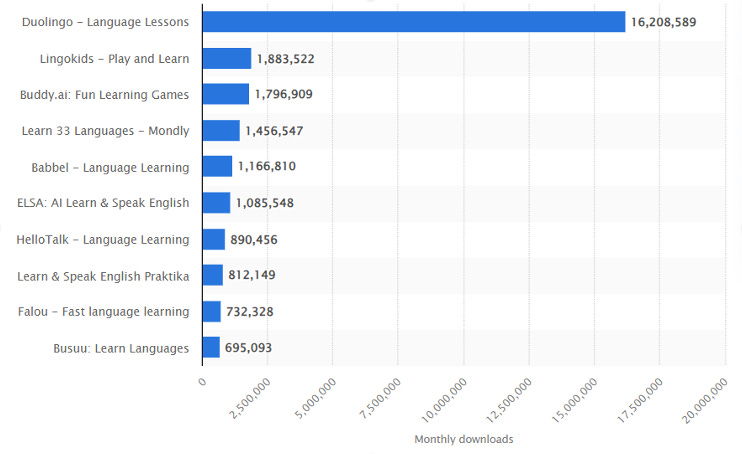Click the 'Learn & Speak English Praktika' label

103,276
